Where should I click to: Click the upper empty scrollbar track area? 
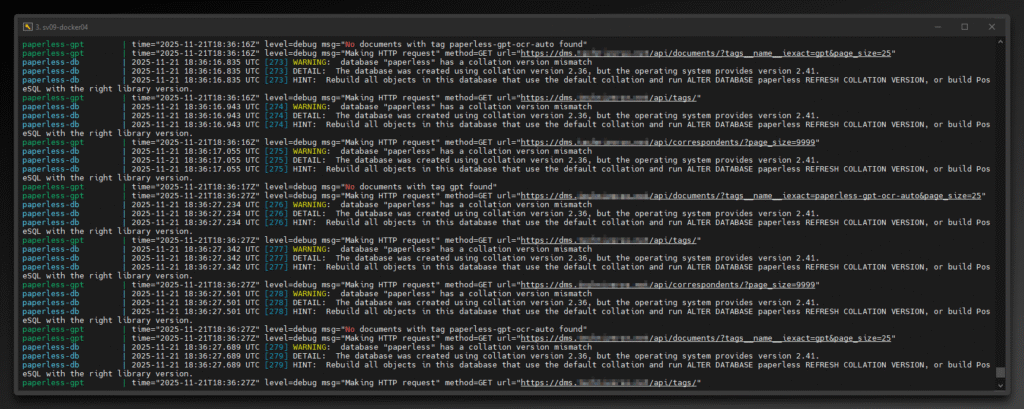1000,150
